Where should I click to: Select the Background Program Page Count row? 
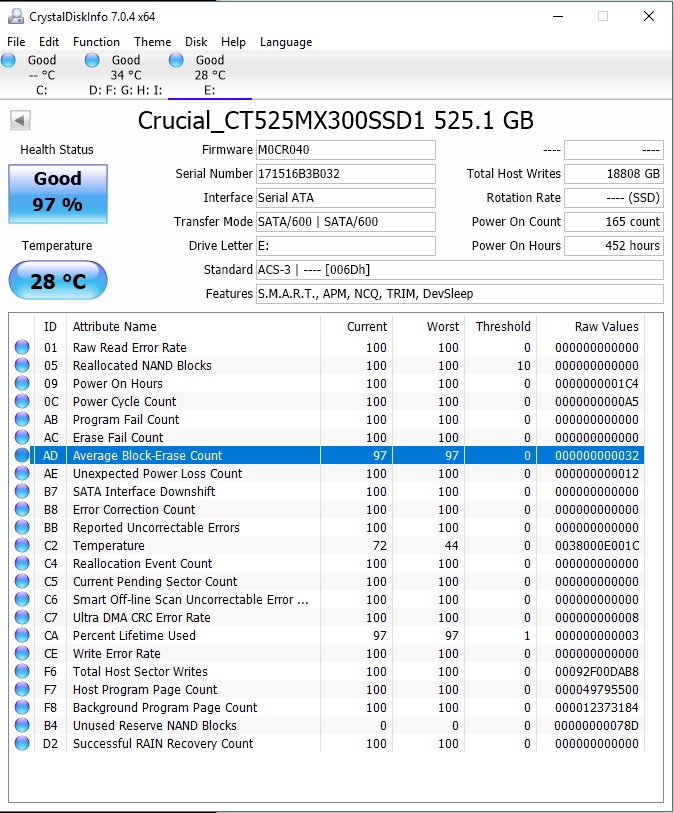pyautogui.click(x=327, y=707)
